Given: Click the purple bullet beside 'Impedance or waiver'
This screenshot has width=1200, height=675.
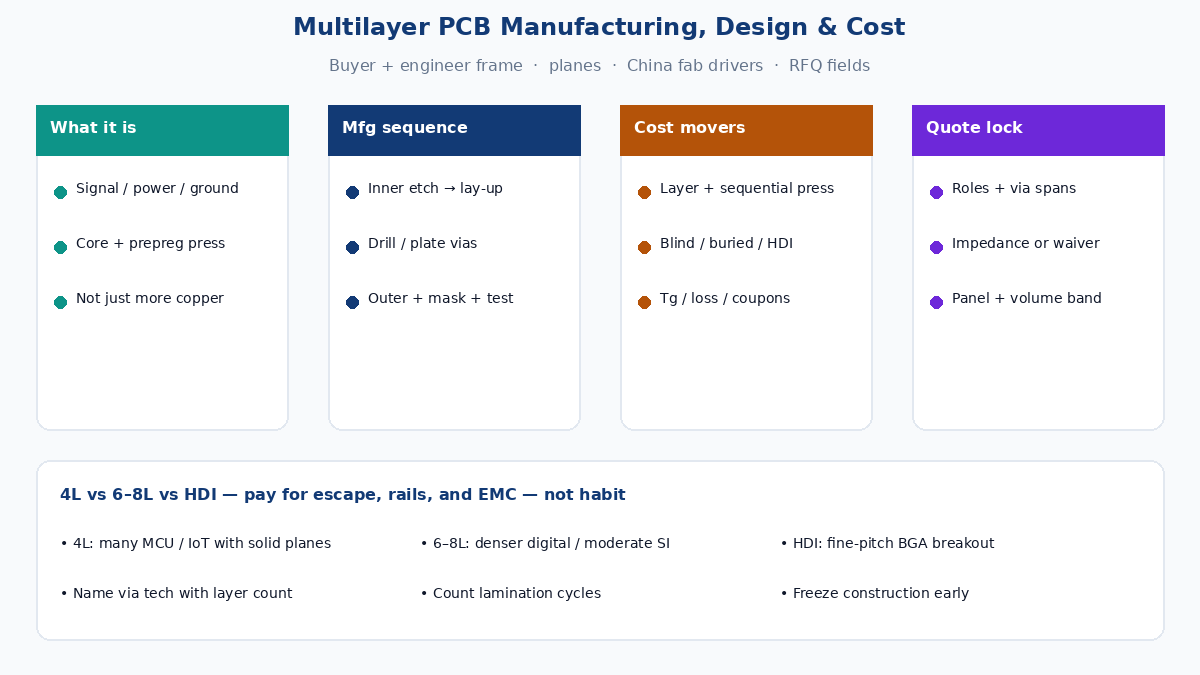Looking at the screenshot, I should pos(936,247).
